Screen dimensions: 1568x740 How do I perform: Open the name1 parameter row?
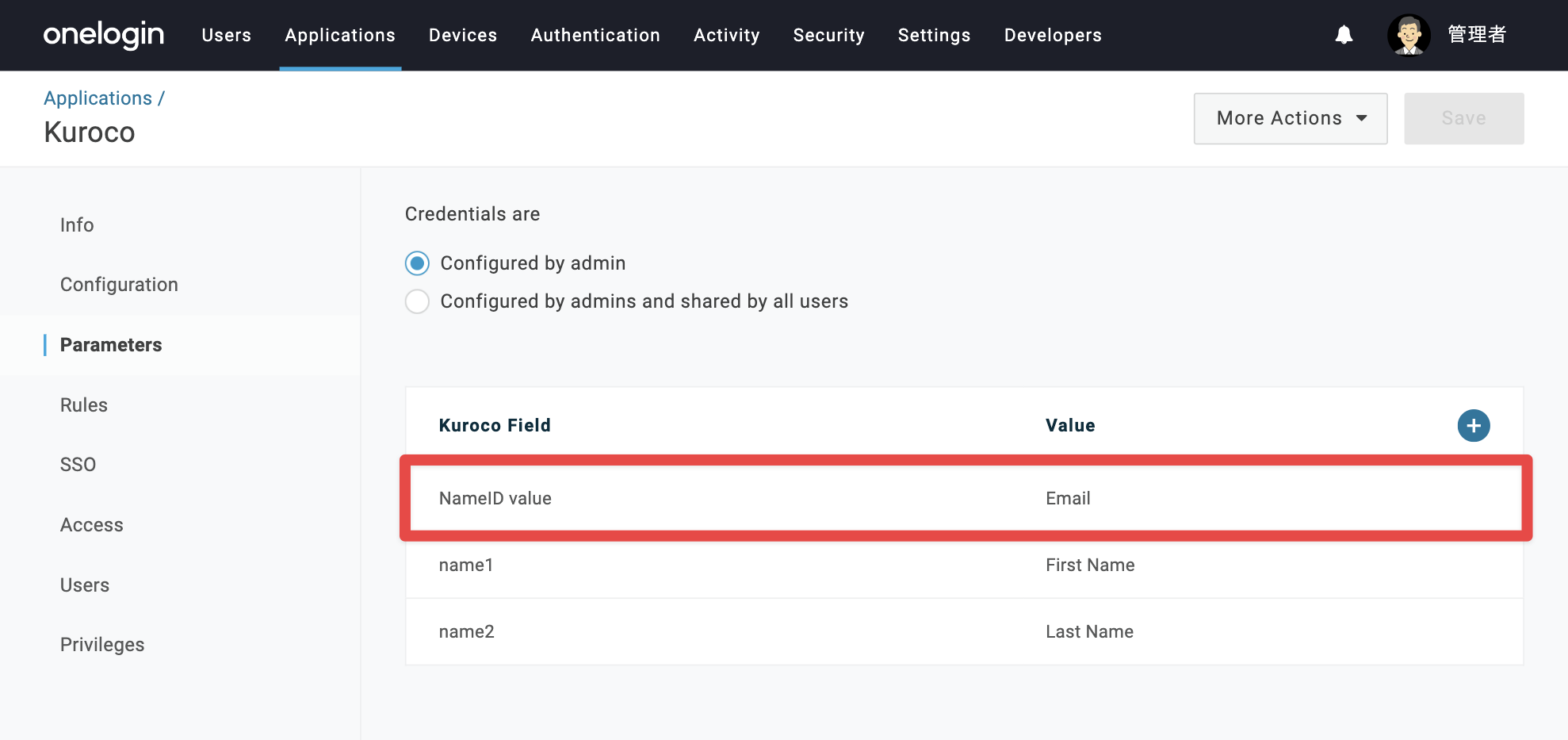tap(965, 565)
